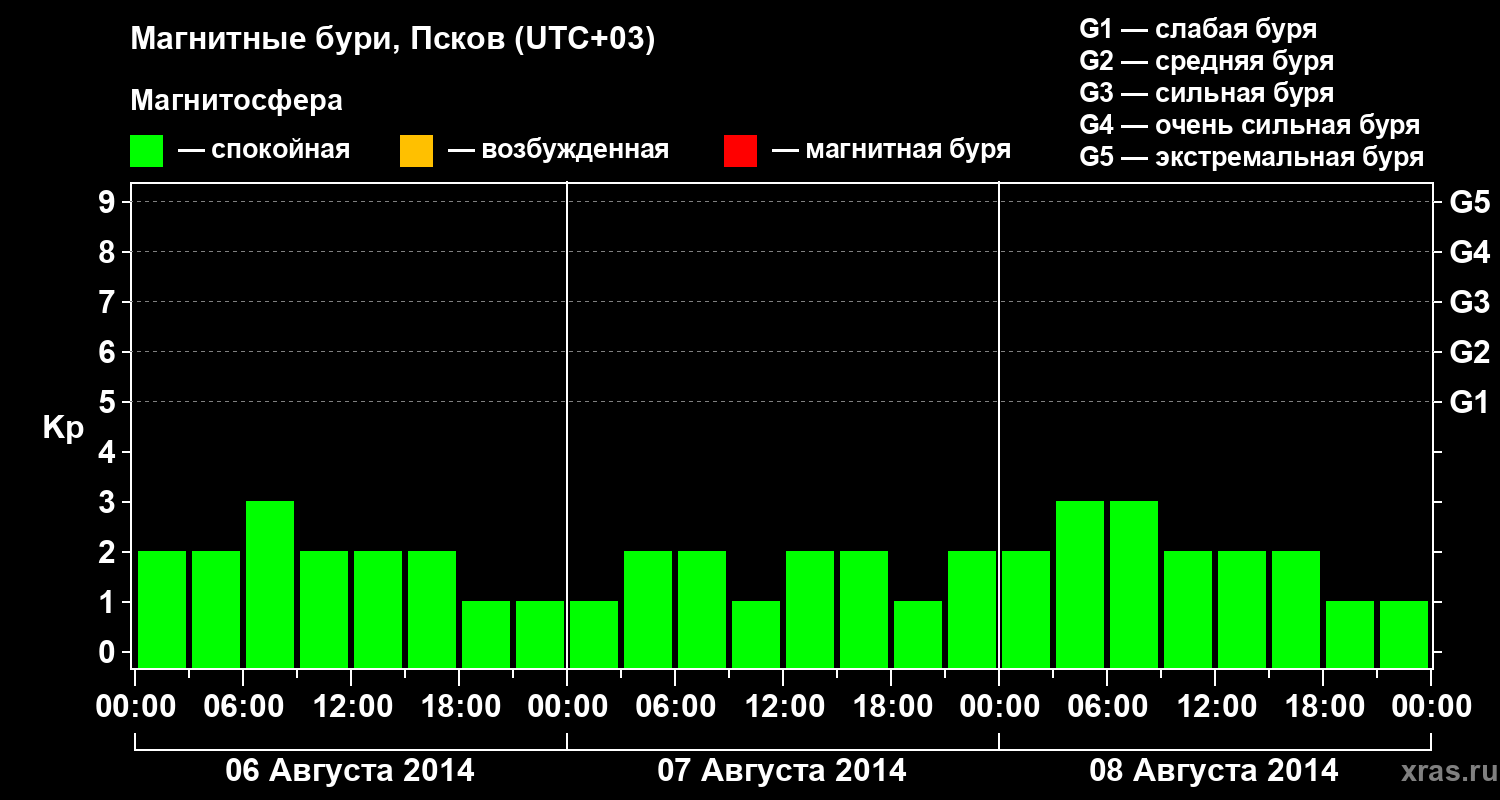Click the 08 Августа Kp 3 bar at 03:00
1500x800 pixels.
click(1080, 584)
